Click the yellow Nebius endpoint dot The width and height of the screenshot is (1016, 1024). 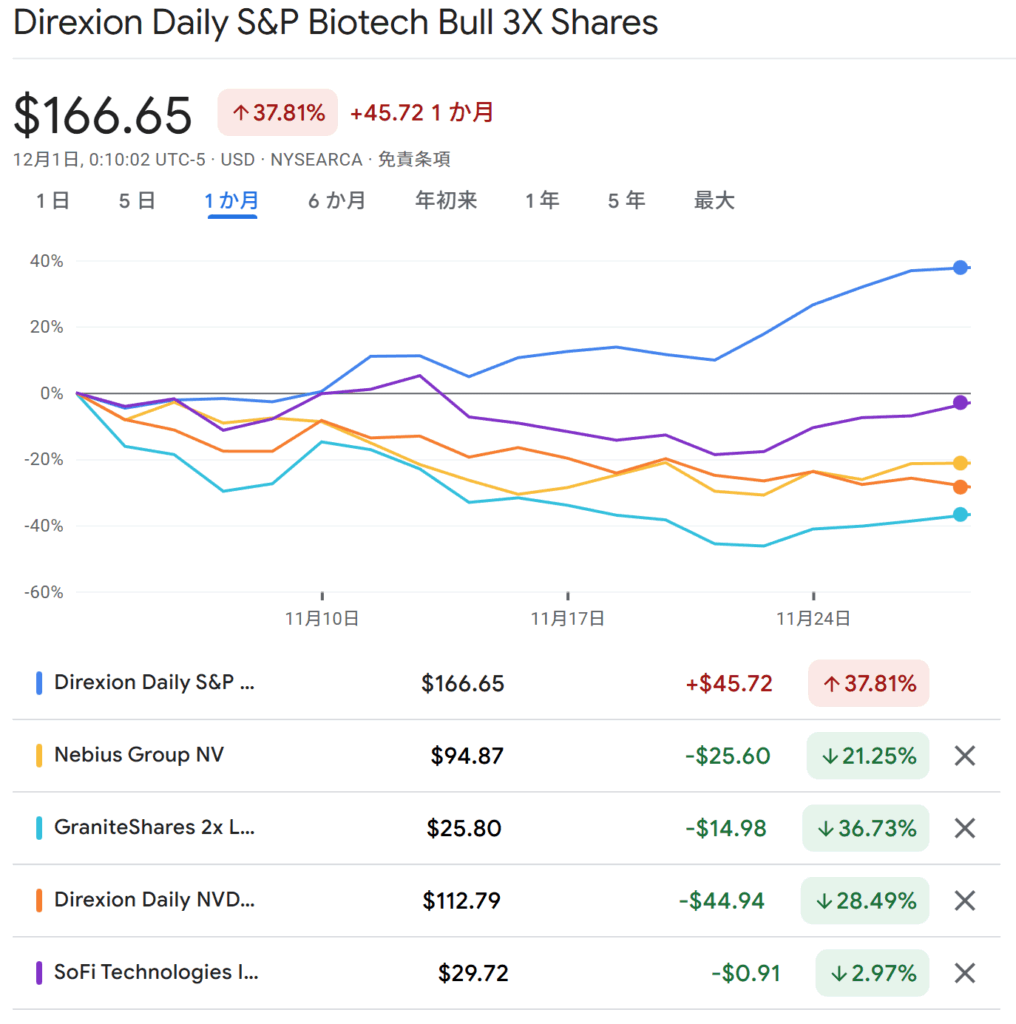(x=960, y=463)
